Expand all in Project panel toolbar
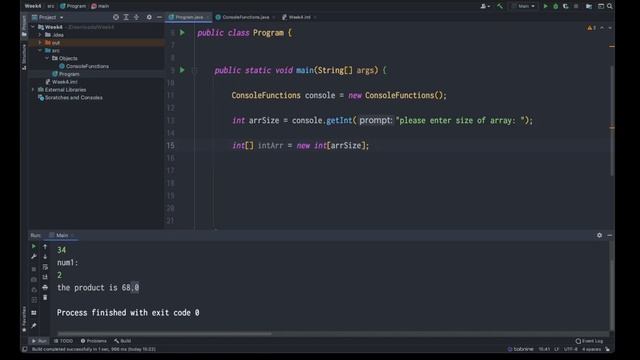Viewport: 640px width, 360px height. point(126,17)
